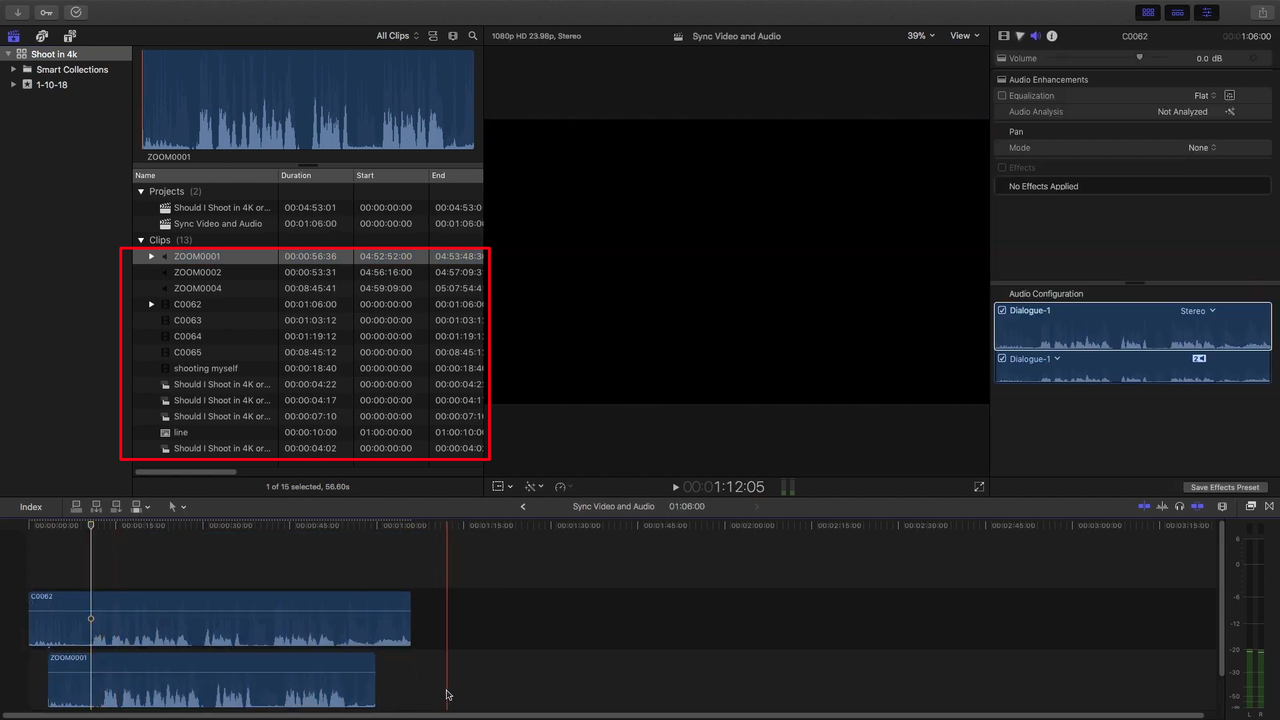The width and height of the screenshot is (1280, 720).
Task: Adjust the Volume slider in the inspector
Action: pyautogui.click(x=1139, y=58)
